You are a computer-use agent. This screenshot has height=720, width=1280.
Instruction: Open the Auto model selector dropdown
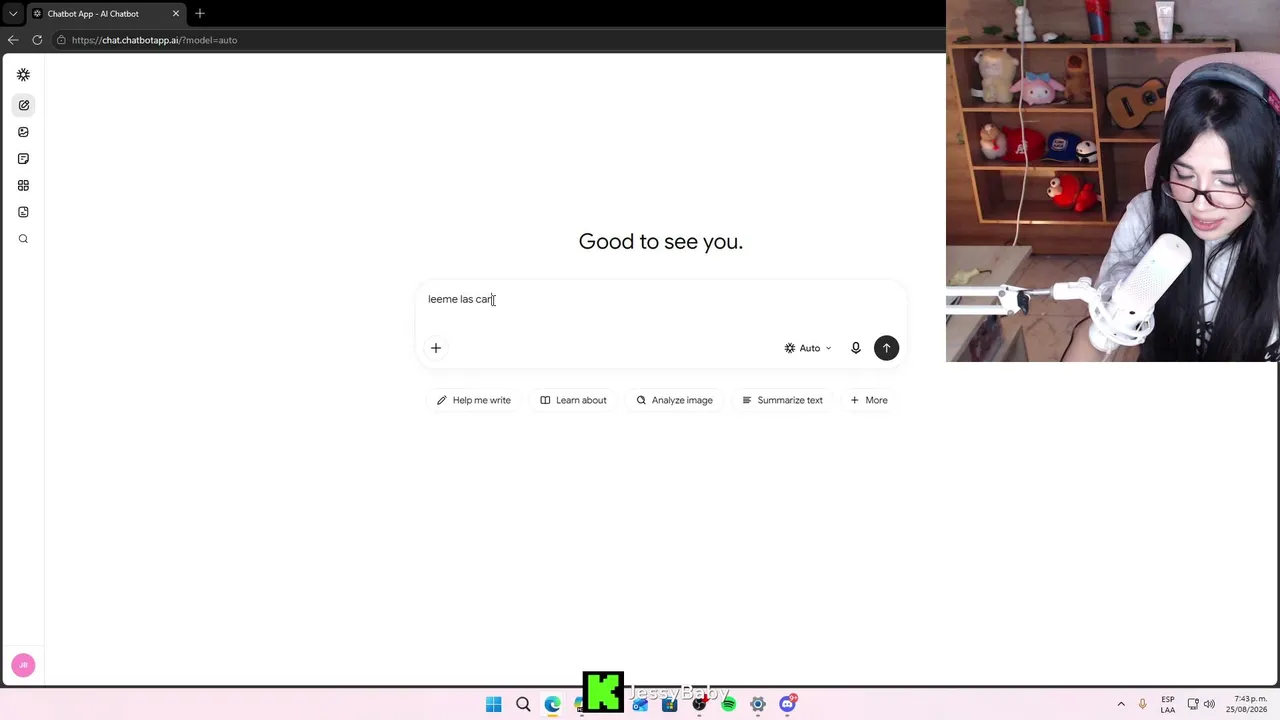pyautogui.click(x=808, y=348)
